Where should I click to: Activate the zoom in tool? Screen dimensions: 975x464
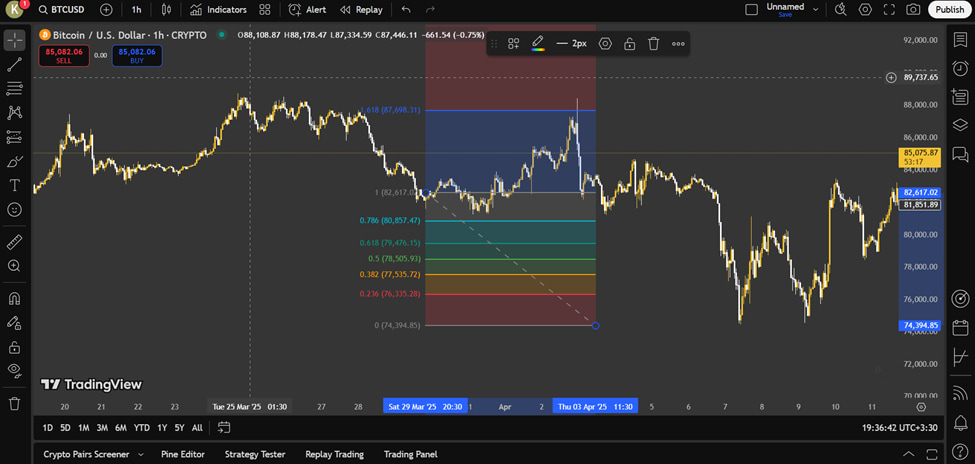coord(14,266)
